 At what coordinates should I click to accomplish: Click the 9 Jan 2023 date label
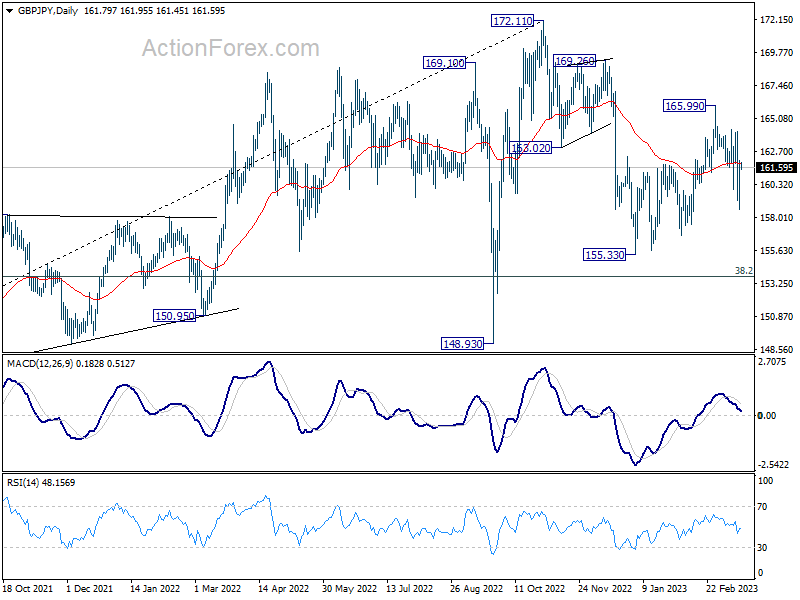pyautogui.click(x=665, y=588)
